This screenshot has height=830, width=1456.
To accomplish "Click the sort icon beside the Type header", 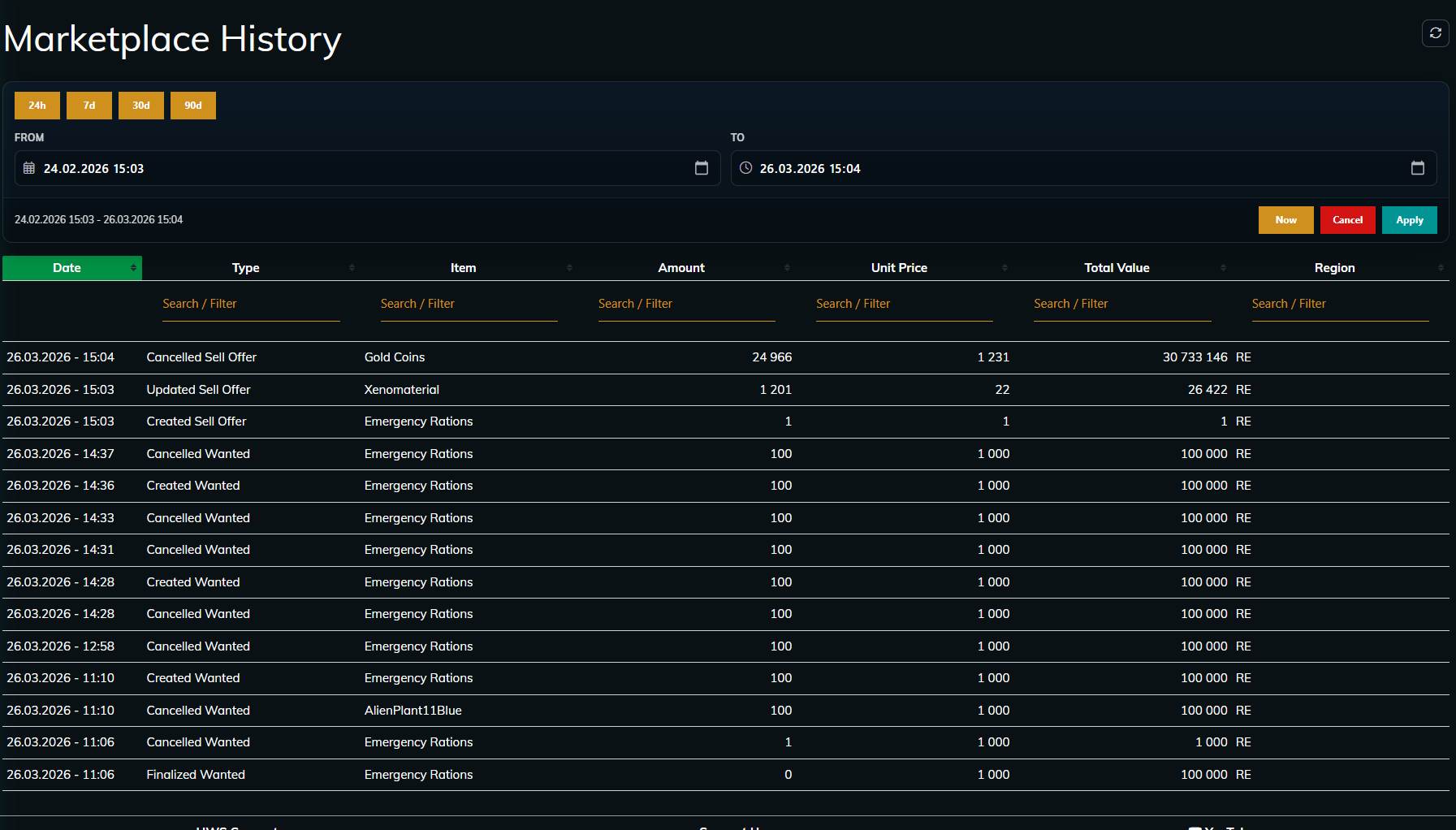I will tap(352, 267).
